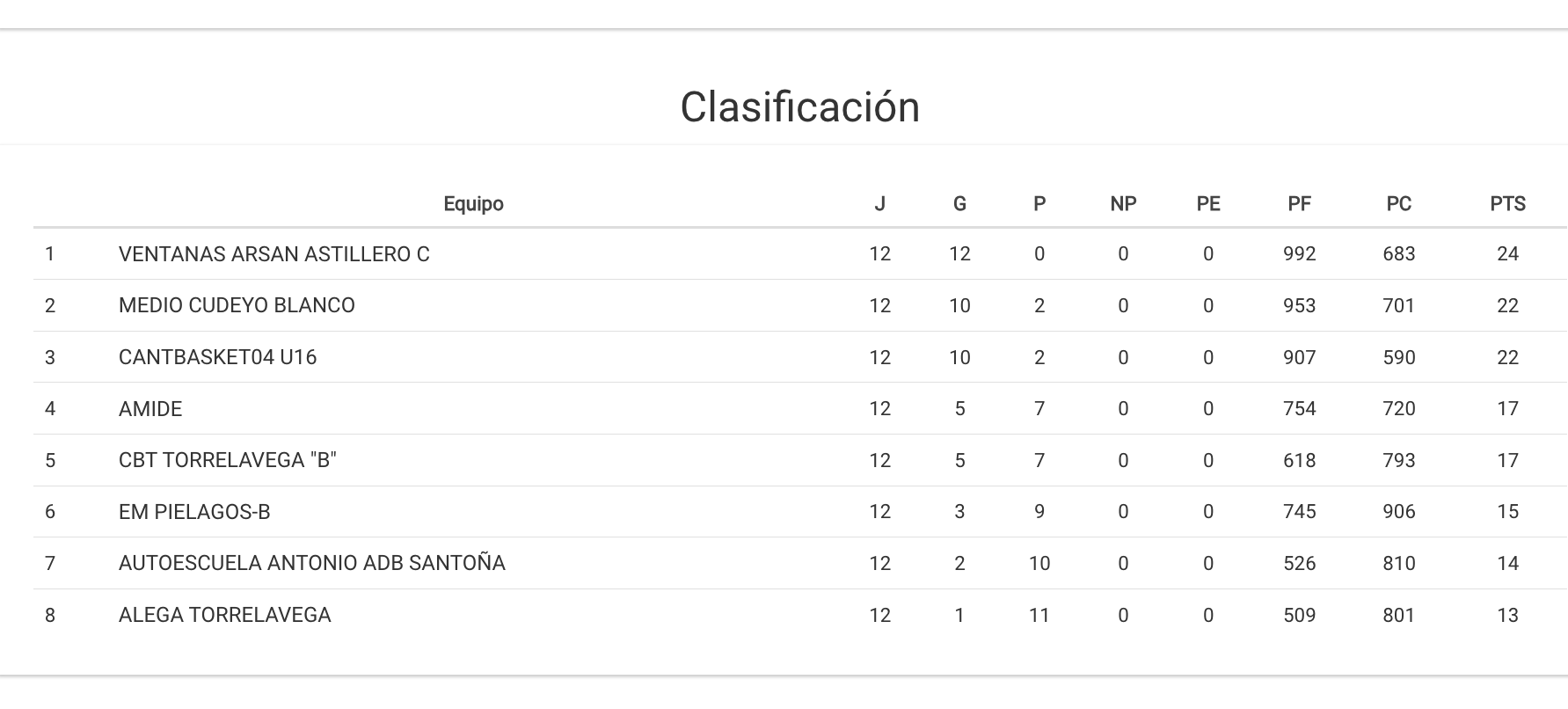Select the 24 PTS cell
The width and height of the screenshot is (1568, 709).
point(1507,254)
